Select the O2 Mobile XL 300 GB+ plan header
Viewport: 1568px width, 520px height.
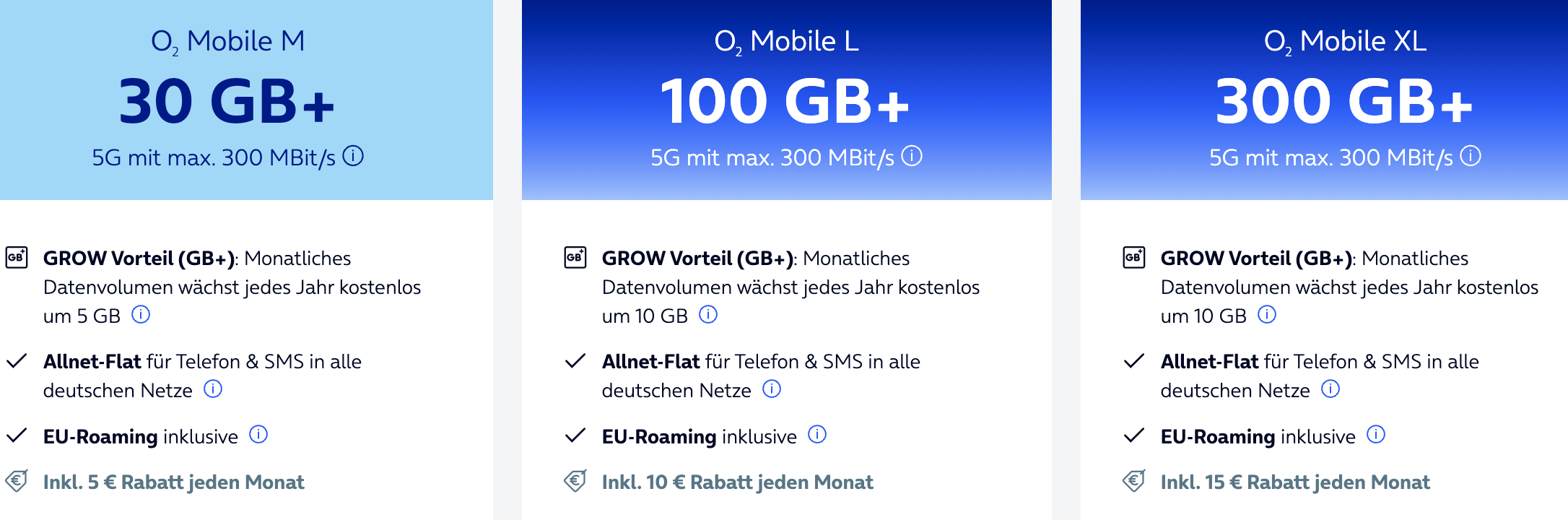(1324, 100)
